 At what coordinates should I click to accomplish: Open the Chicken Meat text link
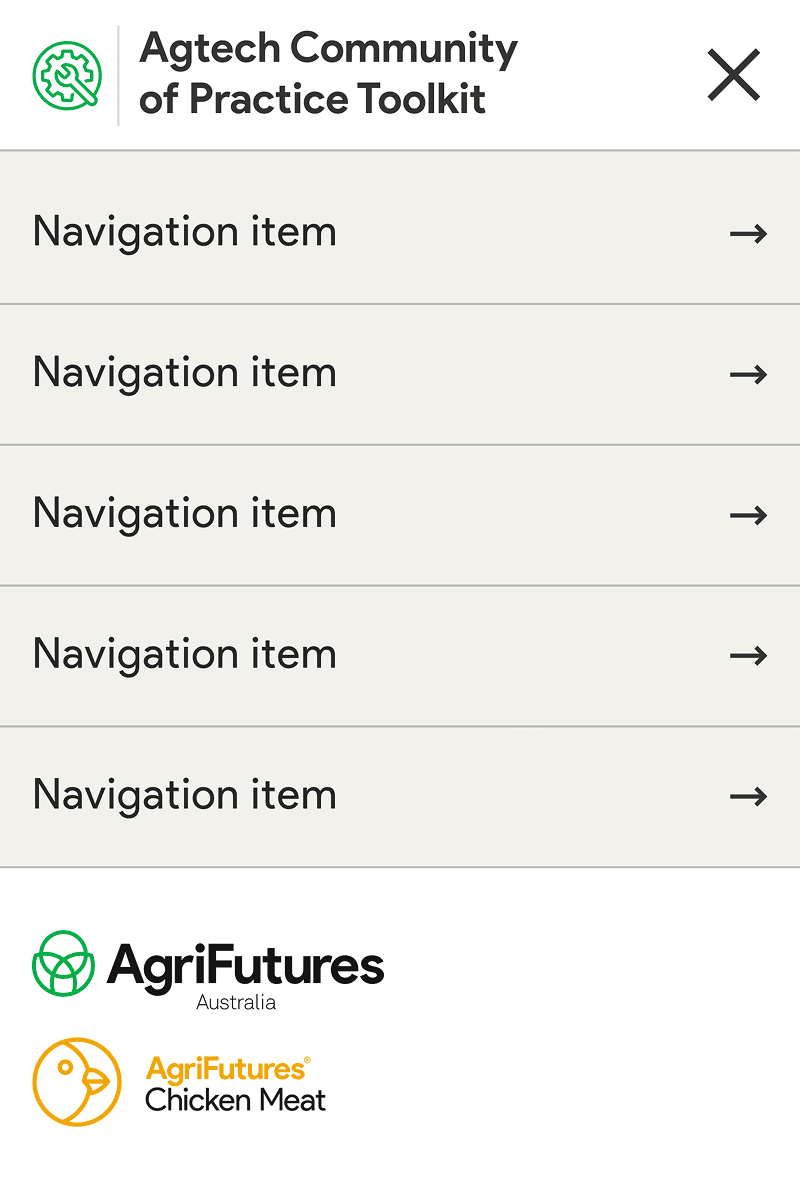(x=236, y=1101)
